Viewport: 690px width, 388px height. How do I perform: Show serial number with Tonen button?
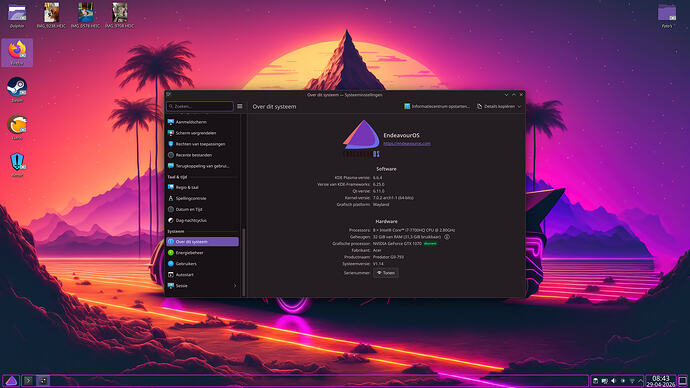pyautogui.click(x=386, y=273)
